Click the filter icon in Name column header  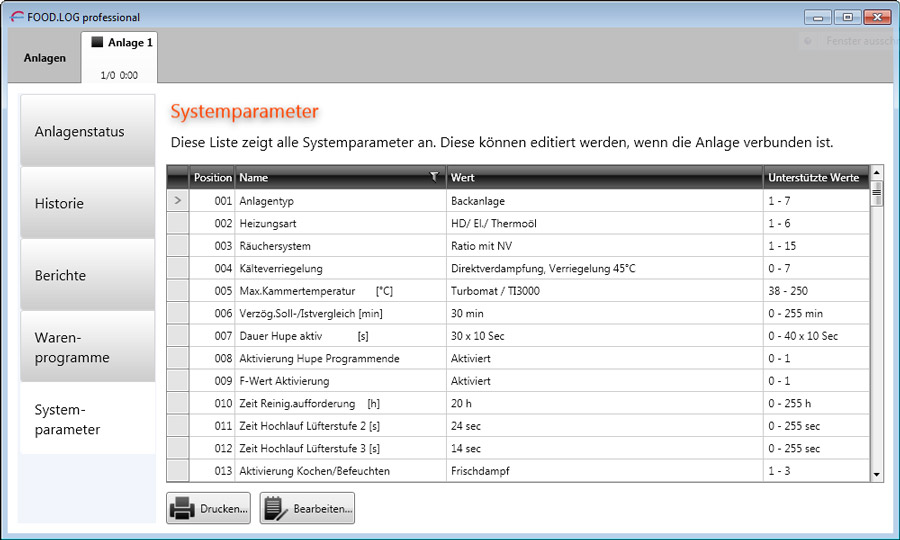click(x=434, y=177)
